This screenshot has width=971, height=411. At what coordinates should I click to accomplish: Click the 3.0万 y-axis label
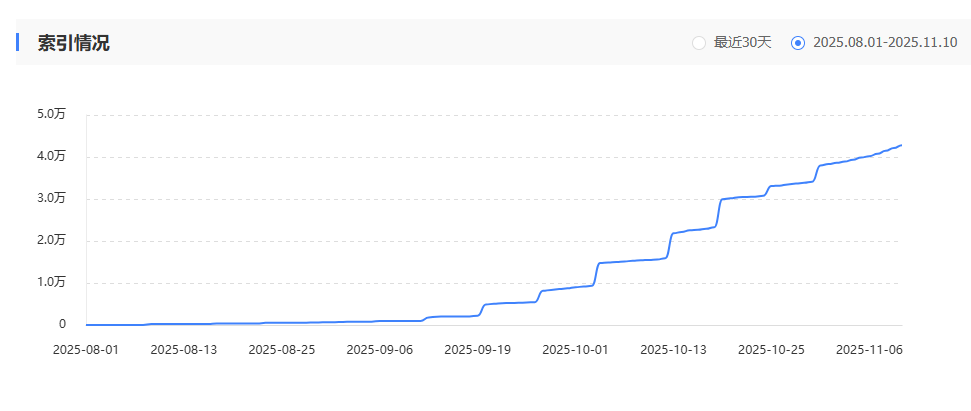52,198
